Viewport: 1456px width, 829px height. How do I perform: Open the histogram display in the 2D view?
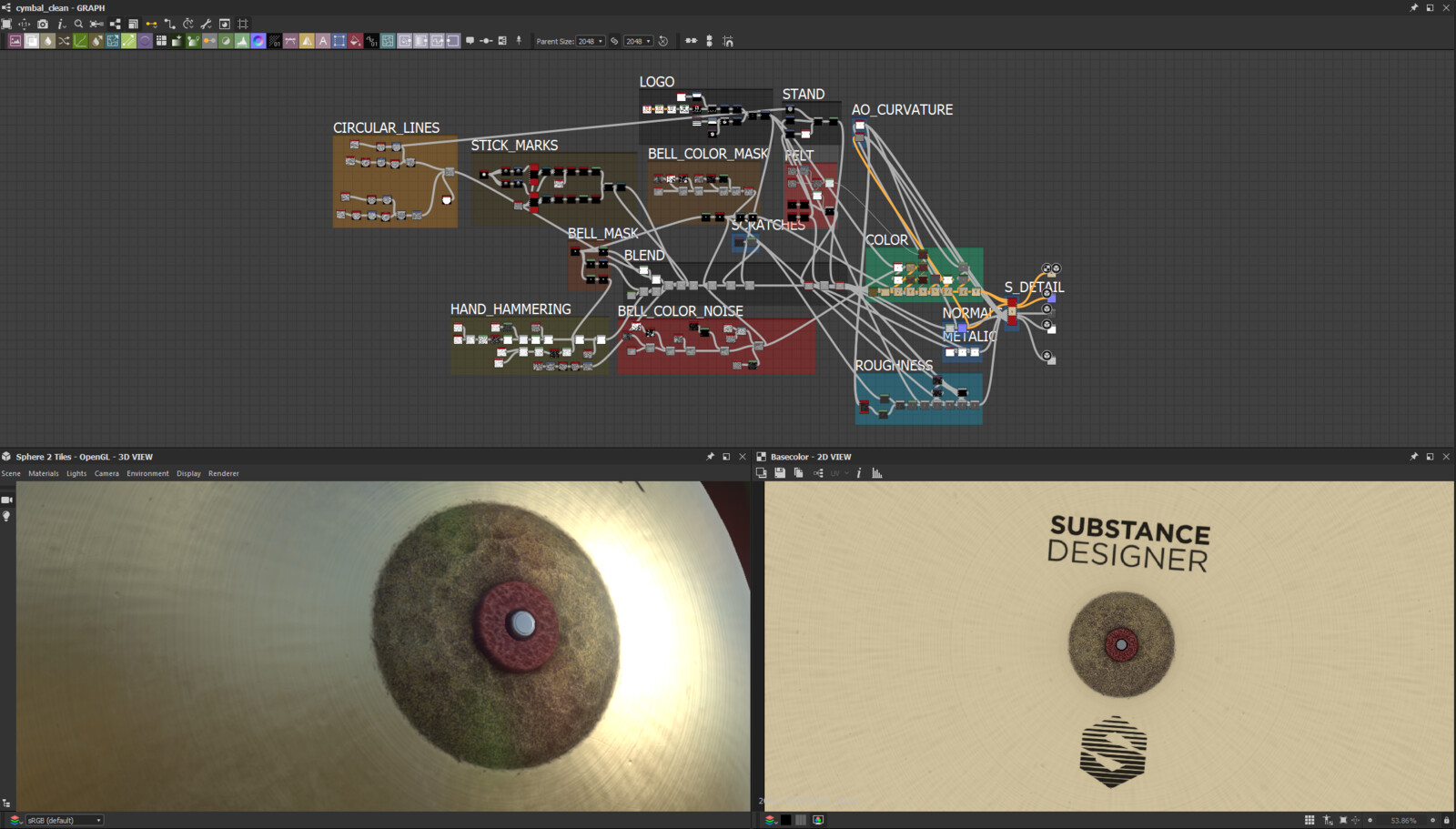click(876, 473)
